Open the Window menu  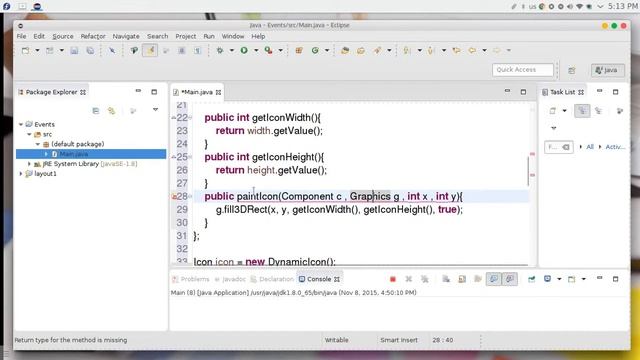click(x=233, y=36)
